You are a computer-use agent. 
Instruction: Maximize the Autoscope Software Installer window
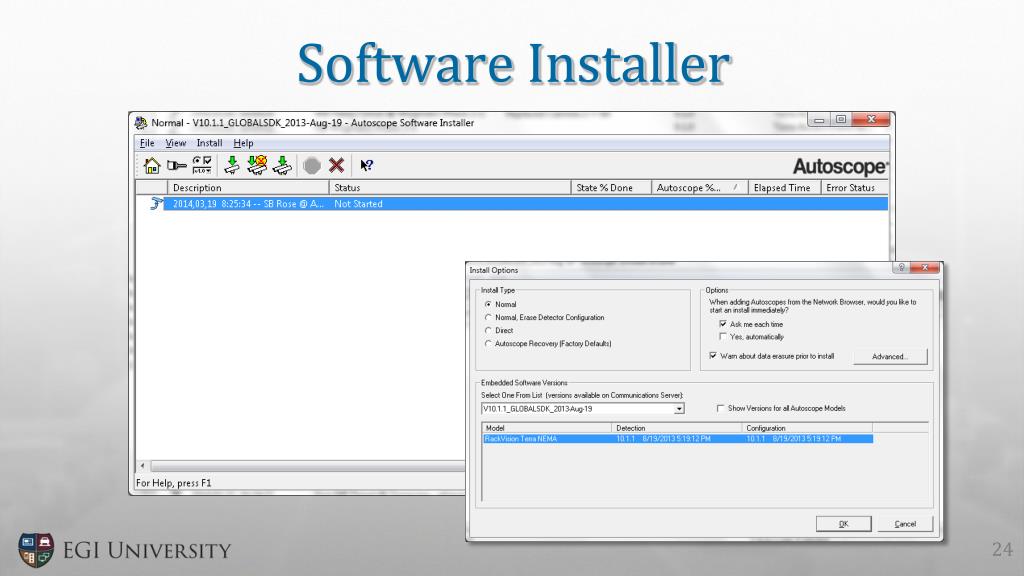pos(841,120)
